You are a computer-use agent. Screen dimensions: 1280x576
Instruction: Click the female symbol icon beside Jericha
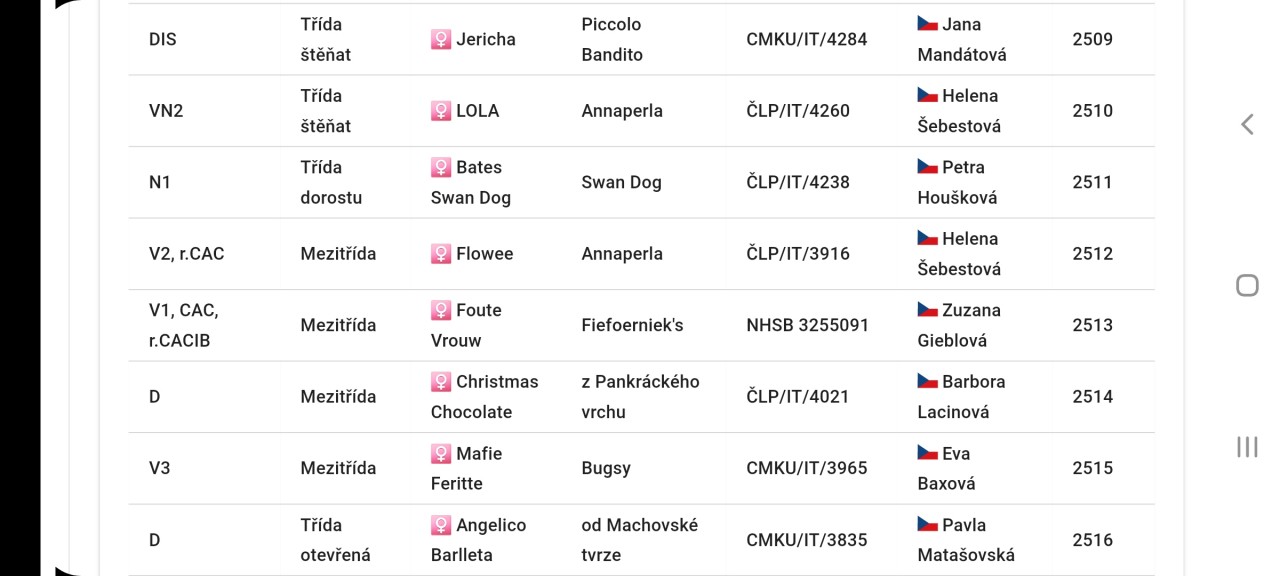coord(441,39)
